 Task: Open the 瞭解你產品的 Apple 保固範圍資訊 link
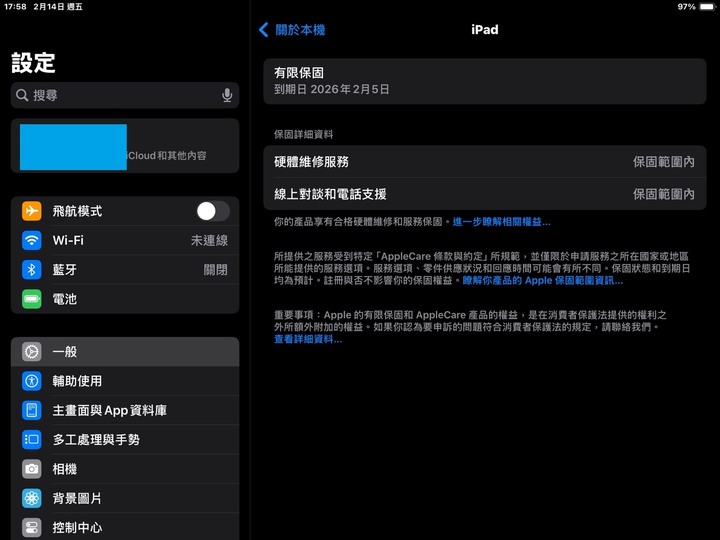click(543, 280)
